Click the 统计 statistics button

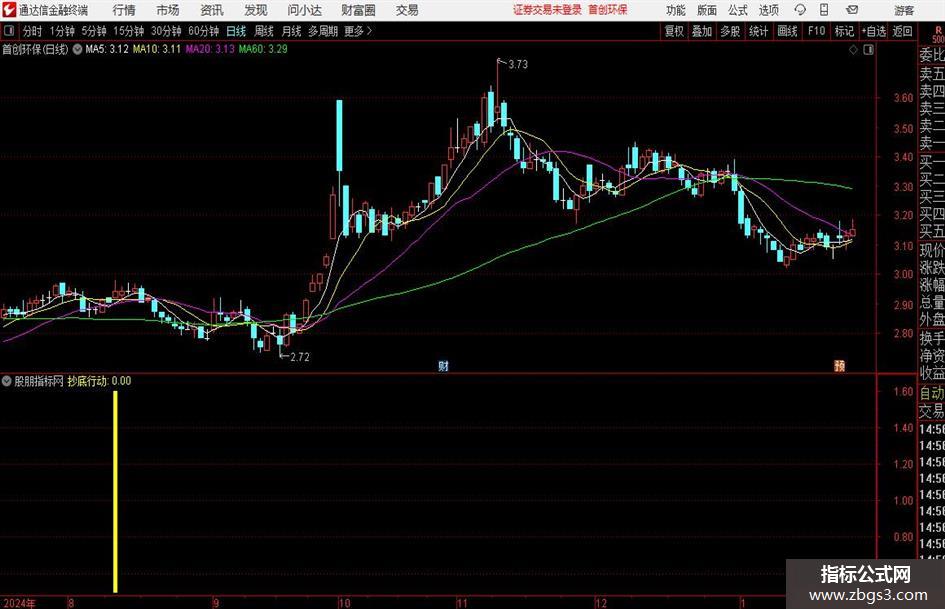tap(758, 31)
